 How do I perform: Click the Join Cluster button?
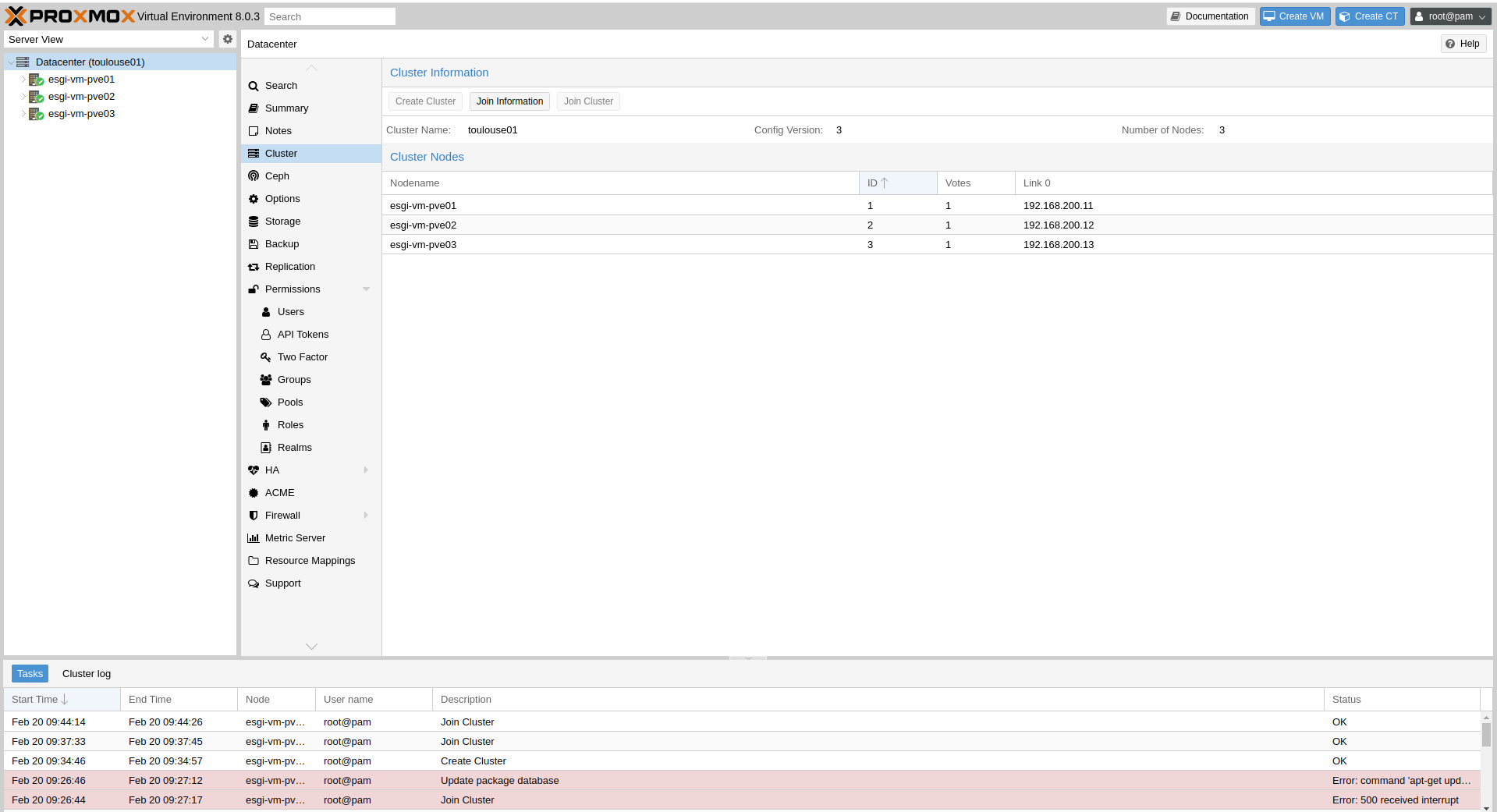click(588, 101)
